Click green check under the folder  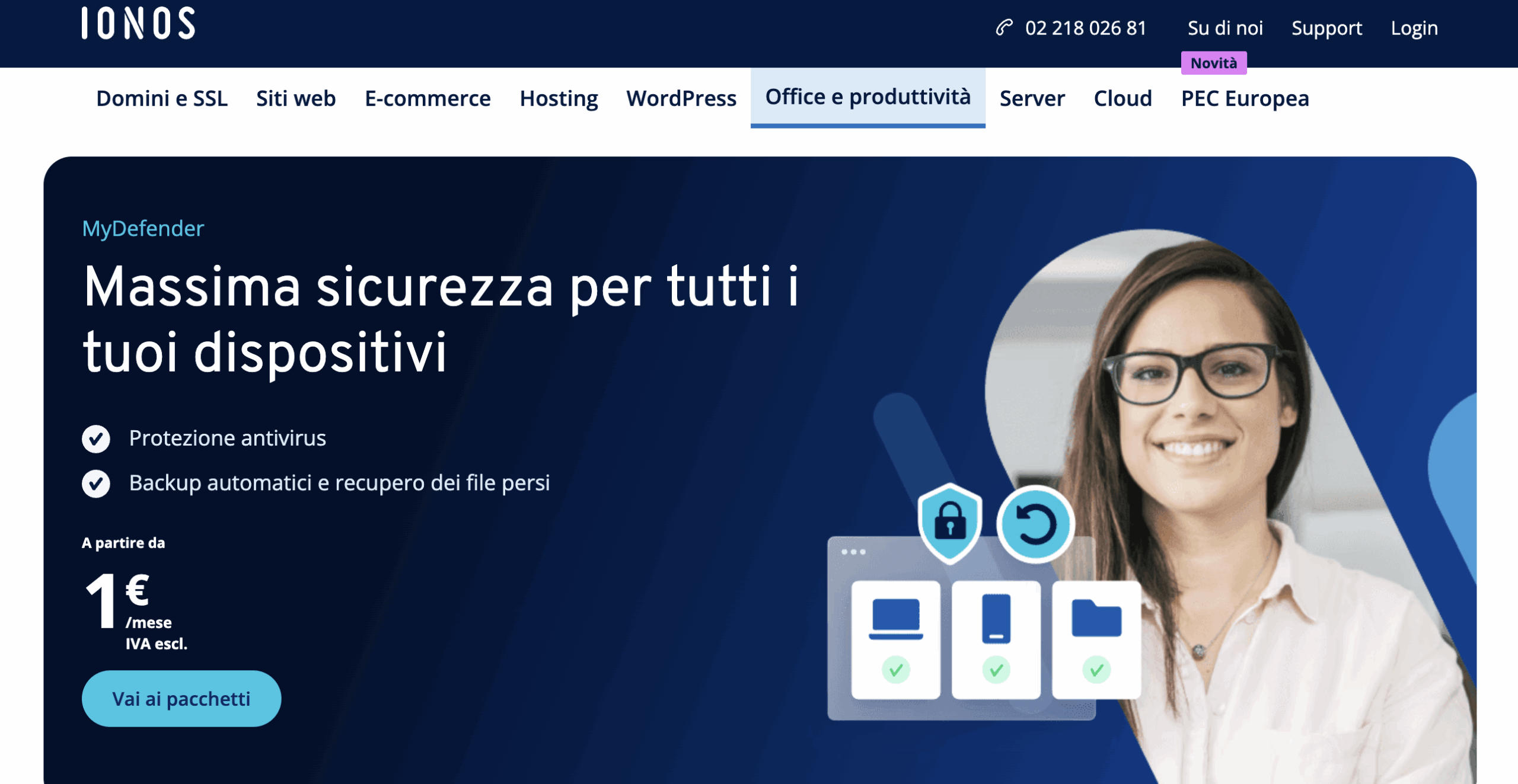click(1096, 670)
